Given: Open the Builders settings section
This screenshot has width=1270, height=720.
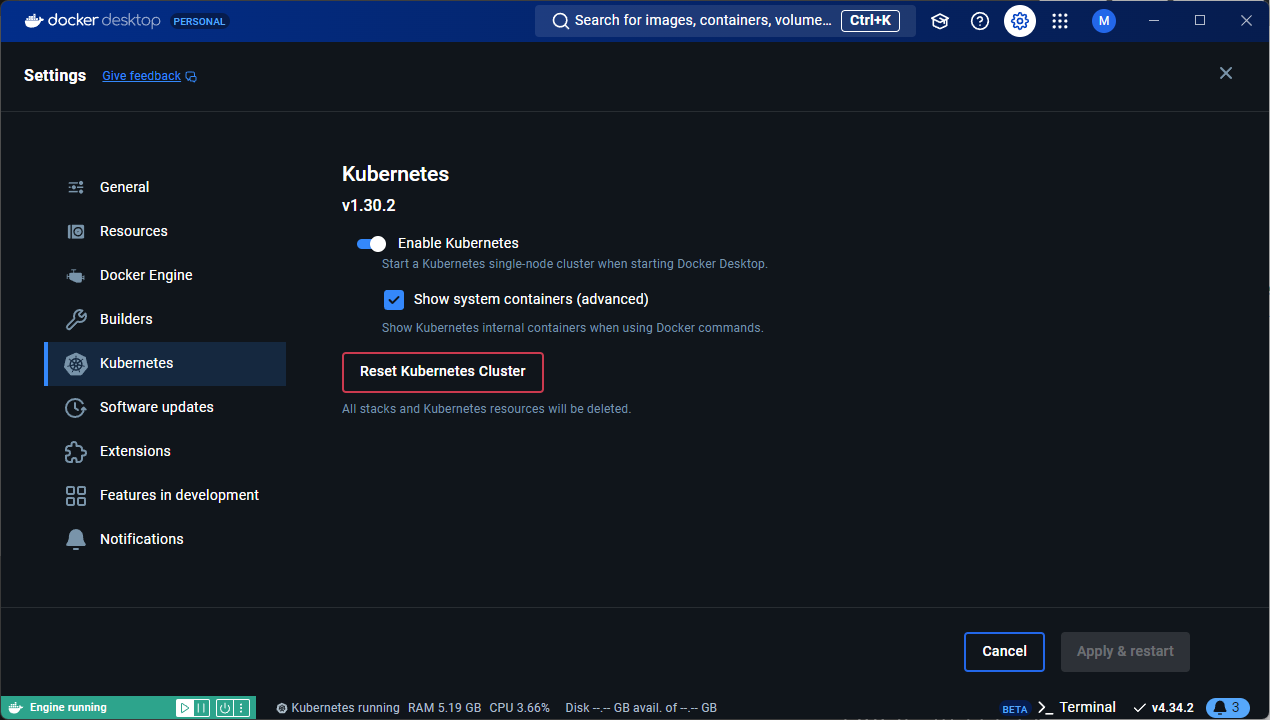Looking at the screenshot, I should [x=165, y=319].
